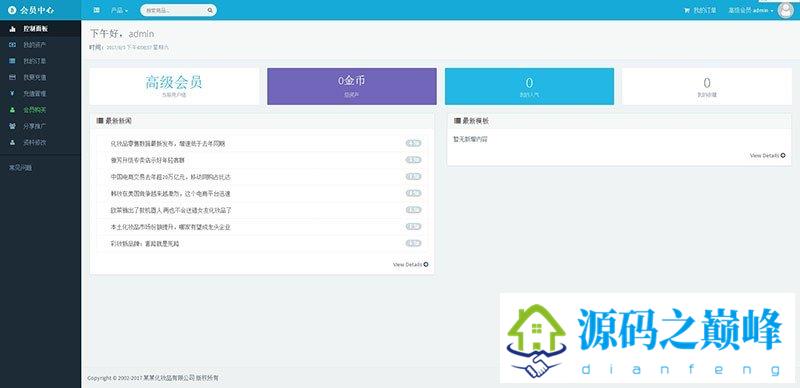Viewport: 800px width, 388px height.
Task: Click the 分享推广 sidebar icon
Action: coord(12,126)
